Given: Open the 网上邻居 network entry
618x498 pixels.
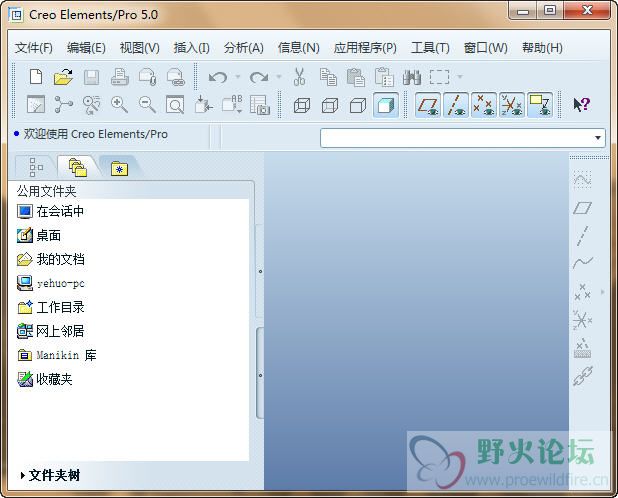Looking at the screenshot, I should [x=51, y=331].
